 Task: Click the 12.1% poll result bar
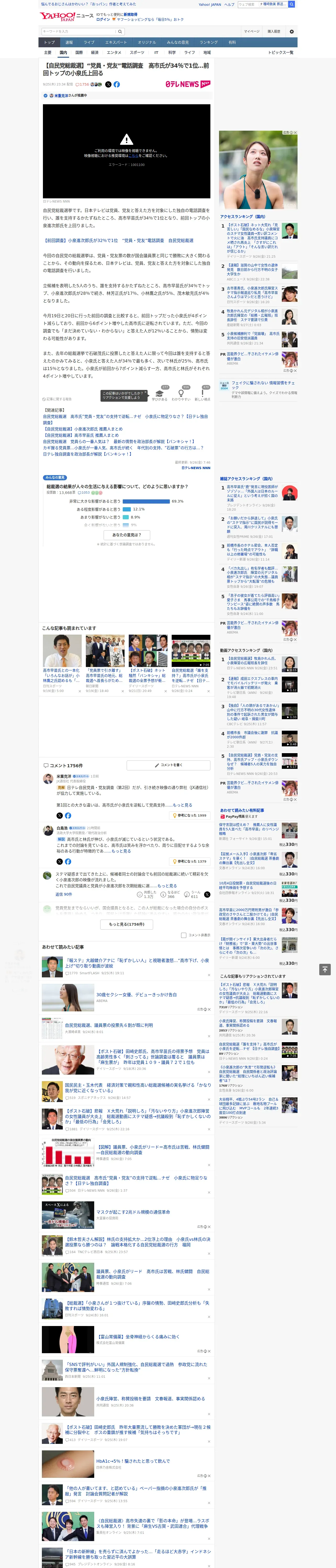(x=127, y=510)
